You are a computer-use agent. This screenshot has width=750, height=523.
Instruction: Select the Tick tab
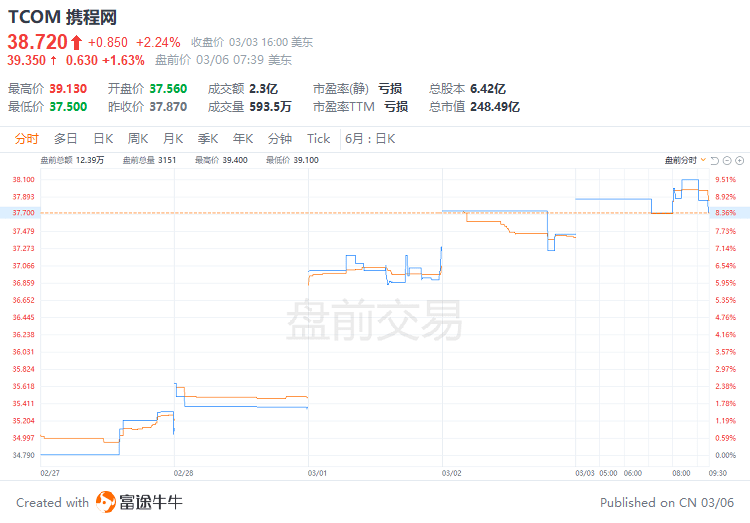coord(319,139)
